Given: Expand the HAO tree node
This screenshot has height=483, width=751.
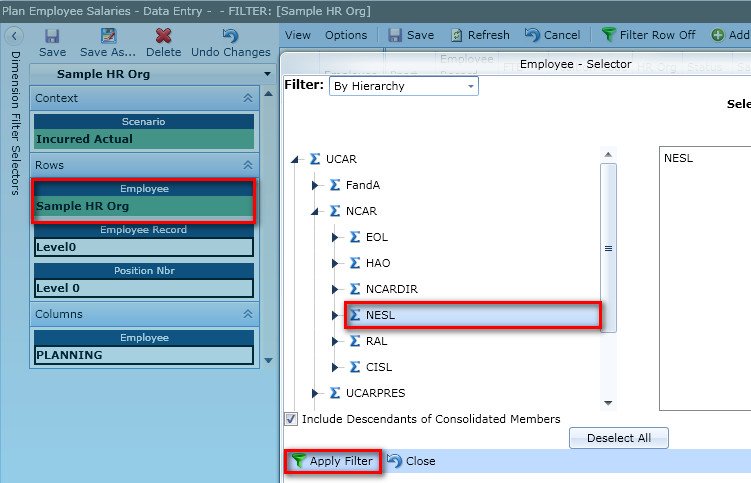Looking at the screenshot, I should (x=335, y=263).
